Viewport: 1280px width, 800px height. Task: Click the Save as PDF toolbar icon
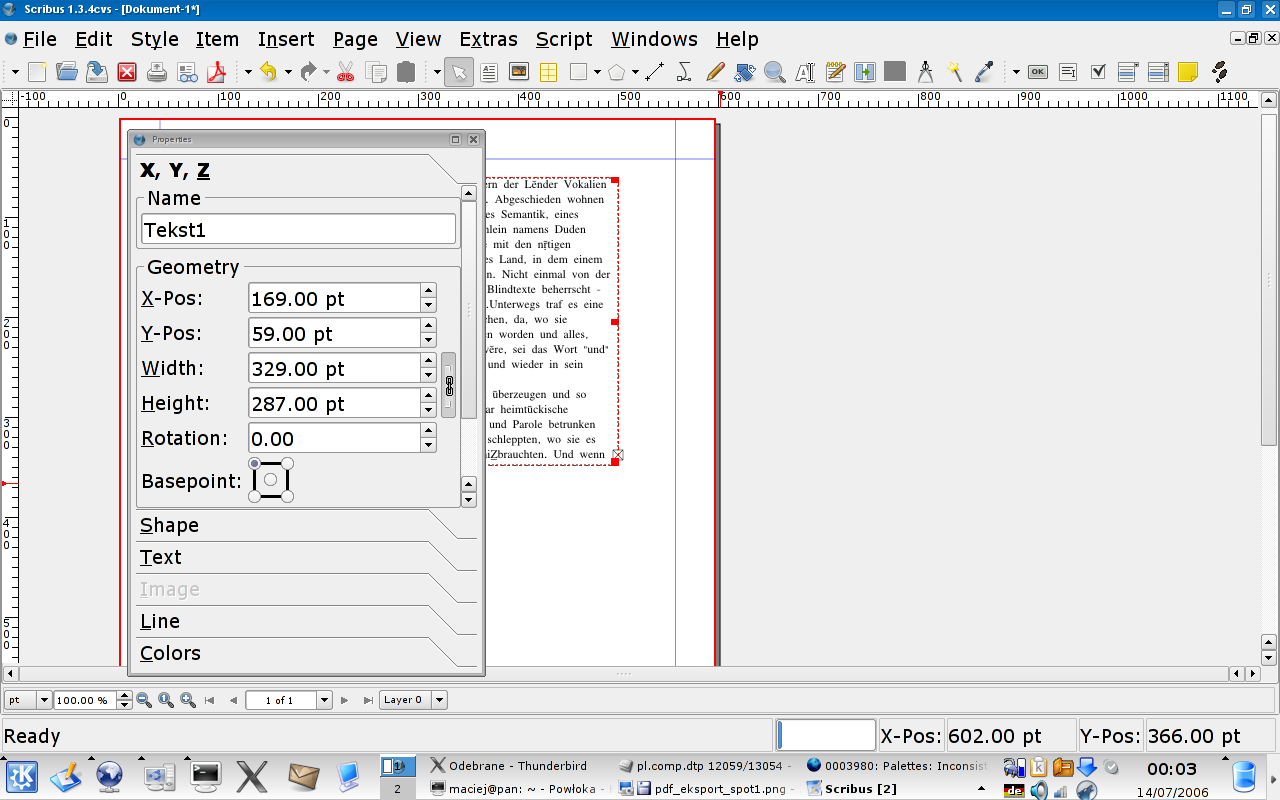point(216,72)
